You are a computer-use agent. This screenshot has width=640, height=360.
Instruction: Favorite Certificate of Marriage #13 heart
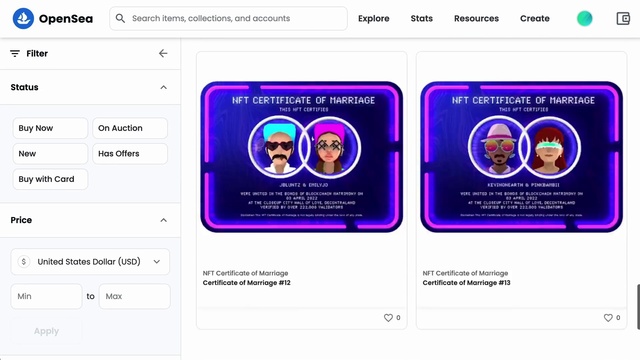[608, 318]
